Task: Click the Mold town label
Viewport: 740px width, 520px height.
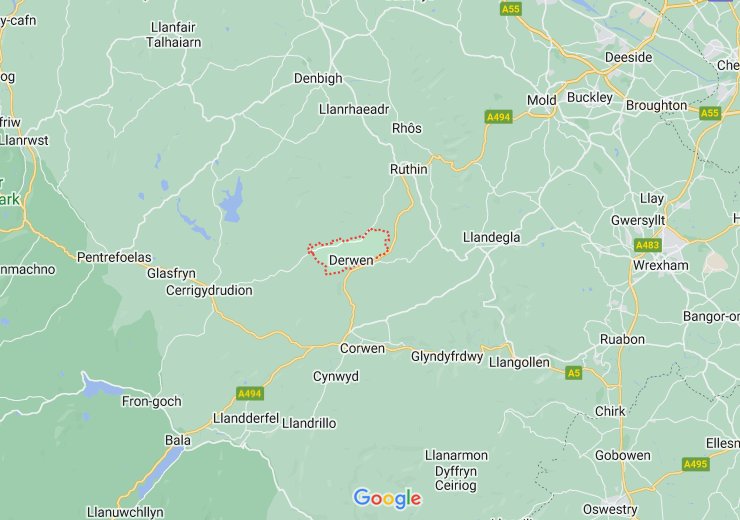Action: 542,100
